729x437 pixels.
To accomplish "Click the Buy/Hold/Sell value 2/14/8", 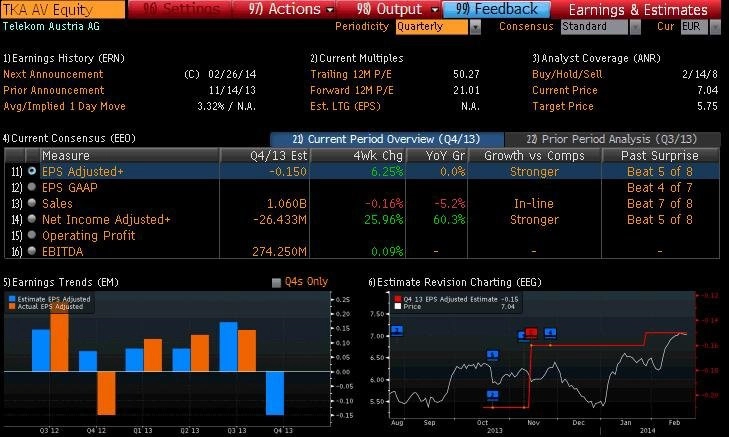I will [700, 74].
